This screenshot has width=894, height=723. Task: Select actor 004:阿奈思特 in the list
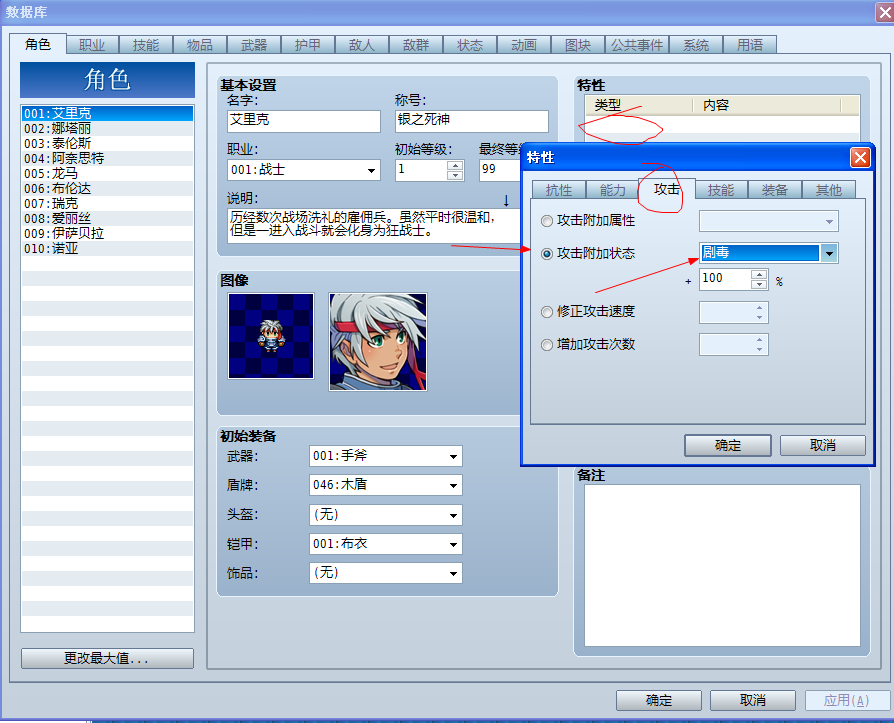pos(107,159)
